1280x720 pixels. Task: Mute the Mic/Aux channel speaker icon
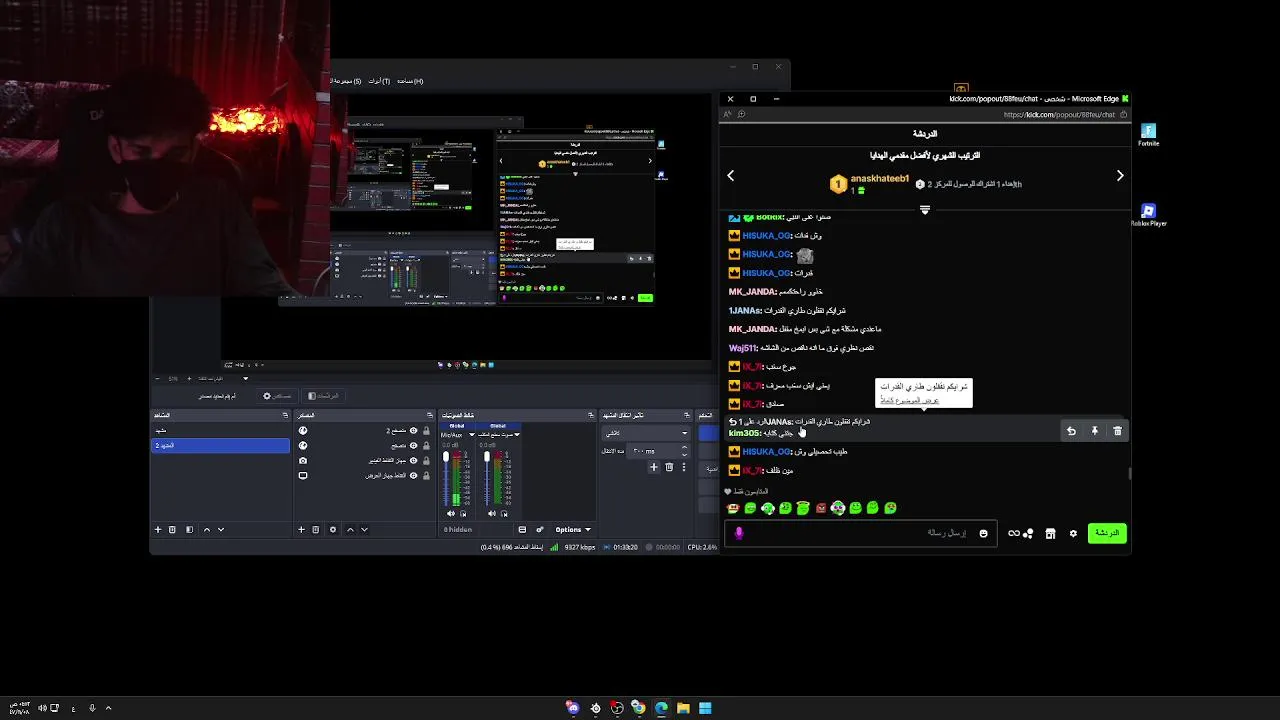pyautogui.click(x=451, y=513)
